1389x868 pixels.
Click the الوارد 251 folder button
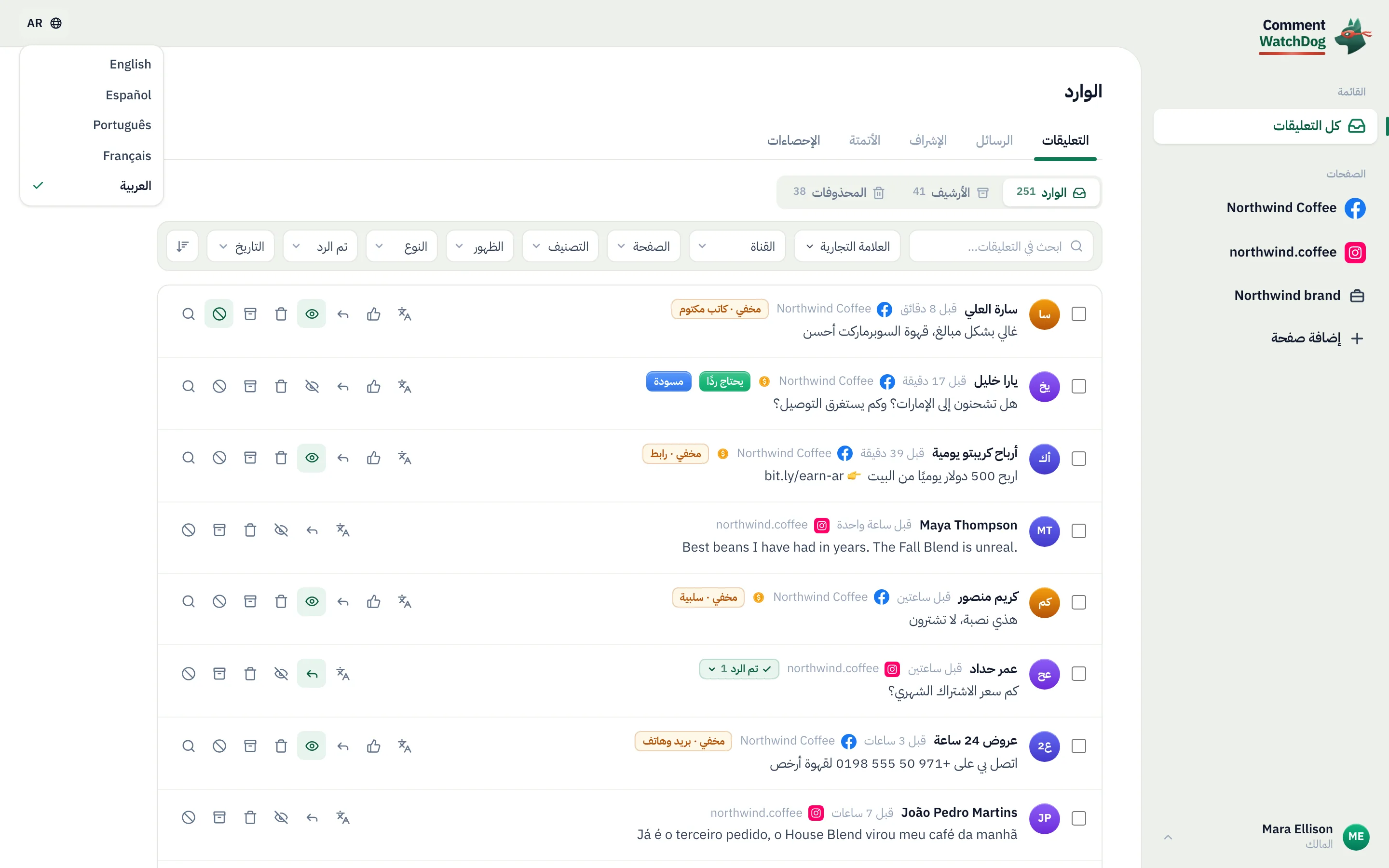1051,192
